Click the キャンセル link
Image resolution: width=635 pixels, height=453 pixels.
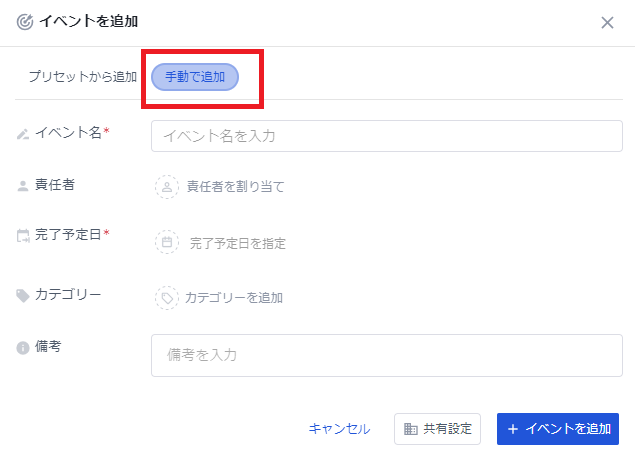(x=339, y=429)
